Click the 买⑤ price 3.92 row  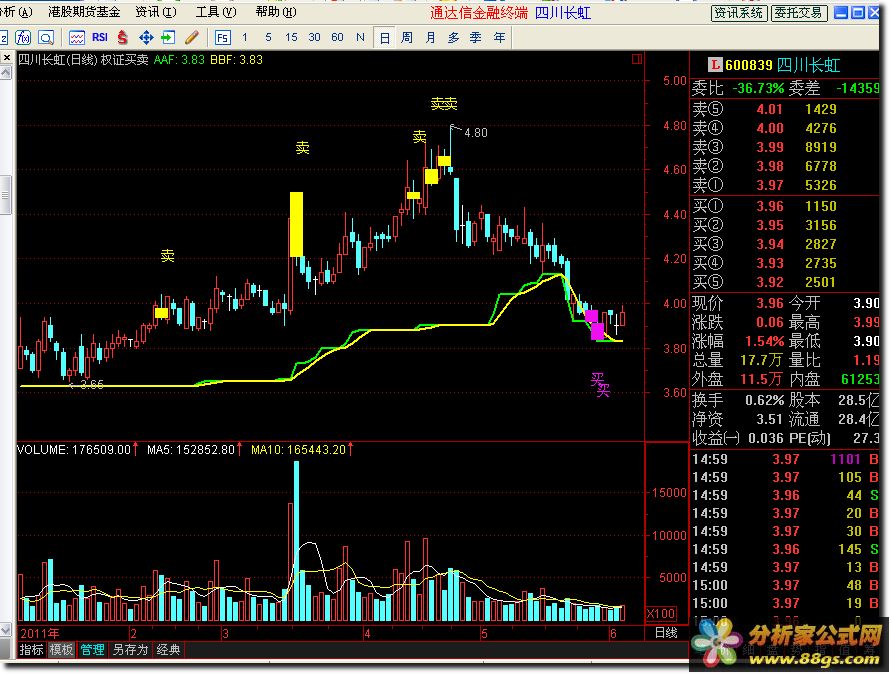tap(785, 282)
